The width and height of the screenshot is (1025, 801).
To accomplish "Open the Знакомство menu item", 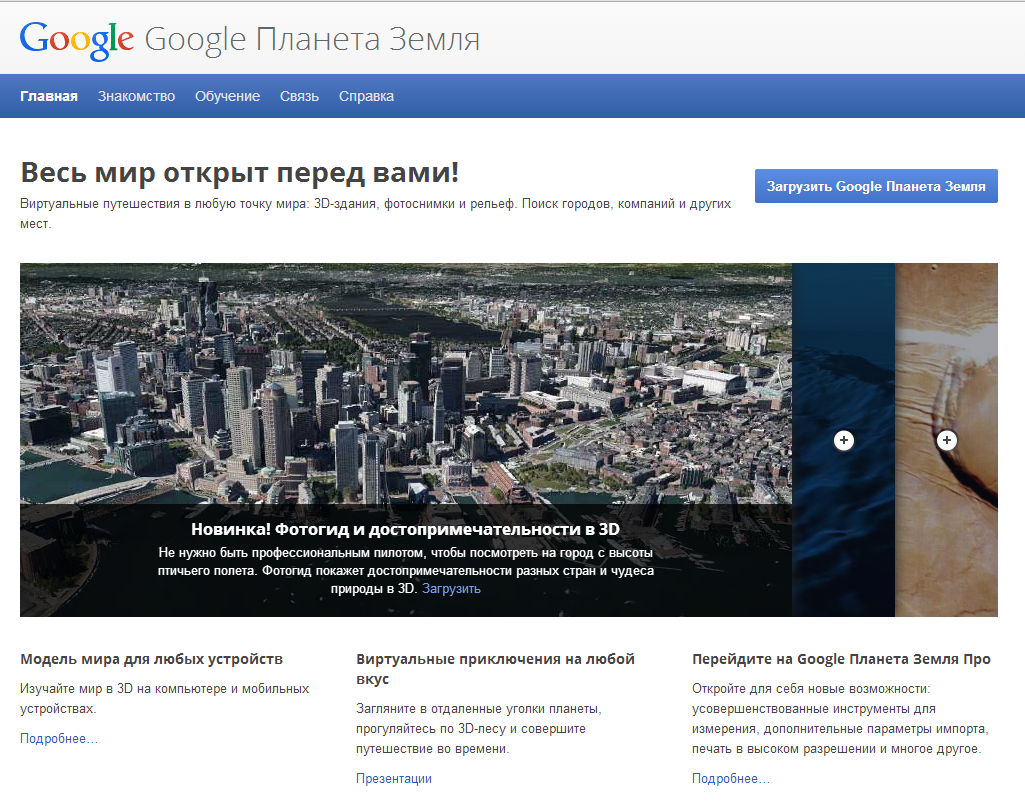I will tap(137, 96).
